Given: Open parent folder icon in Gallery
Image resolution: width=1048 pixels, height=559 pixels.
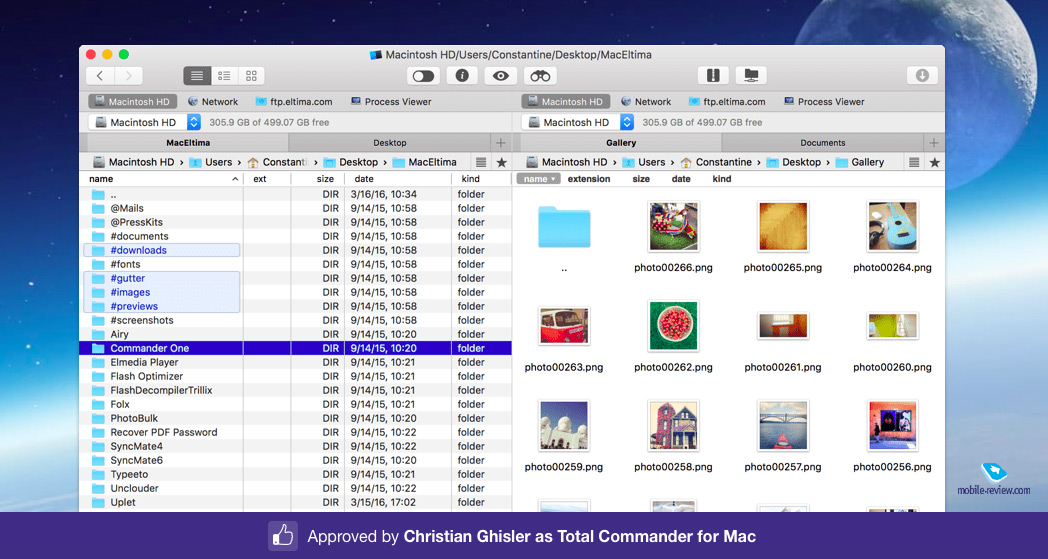Looking at the screenshot, I should [x=564, y=227].
